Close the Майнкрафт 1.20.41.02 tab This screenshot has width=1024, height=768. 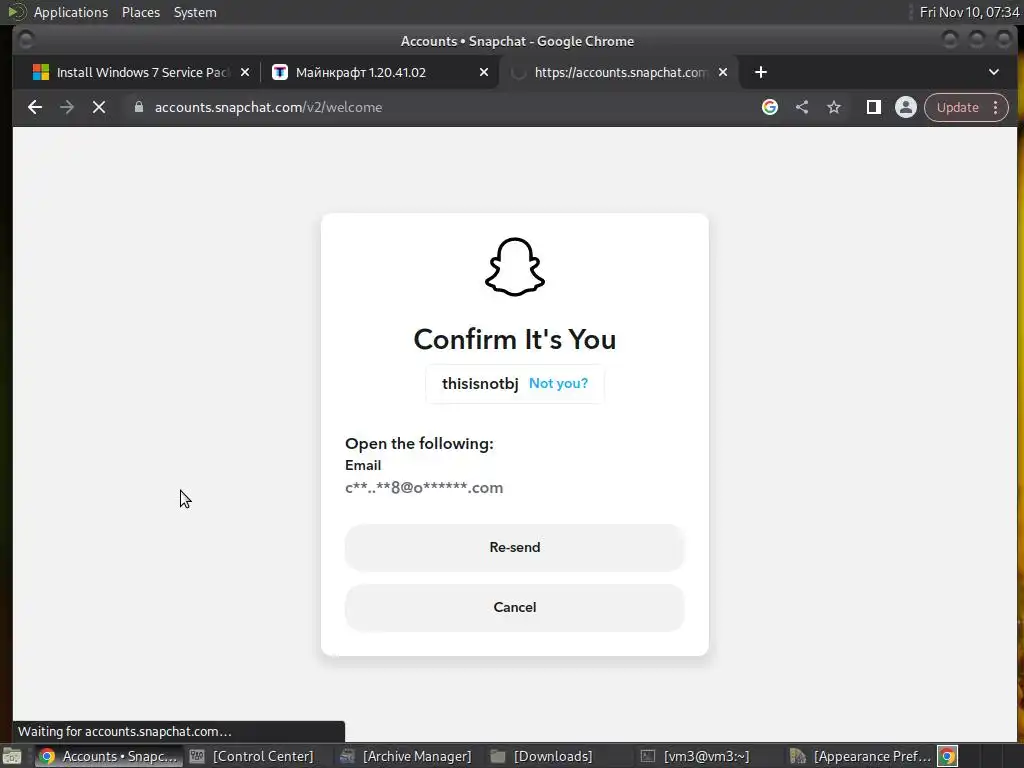tap(484, 72)
